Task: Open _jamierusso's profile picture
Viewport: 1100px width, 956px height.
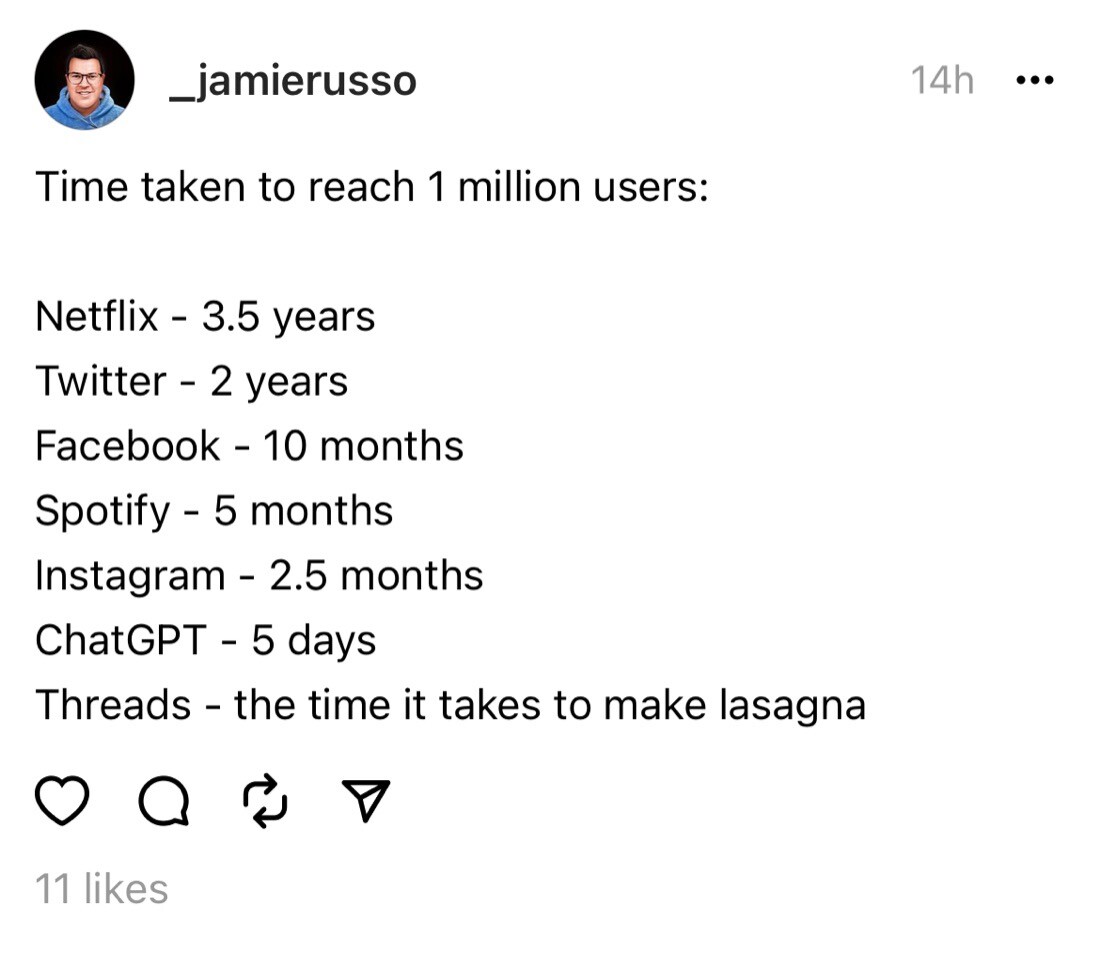Action: coord(84,80)
